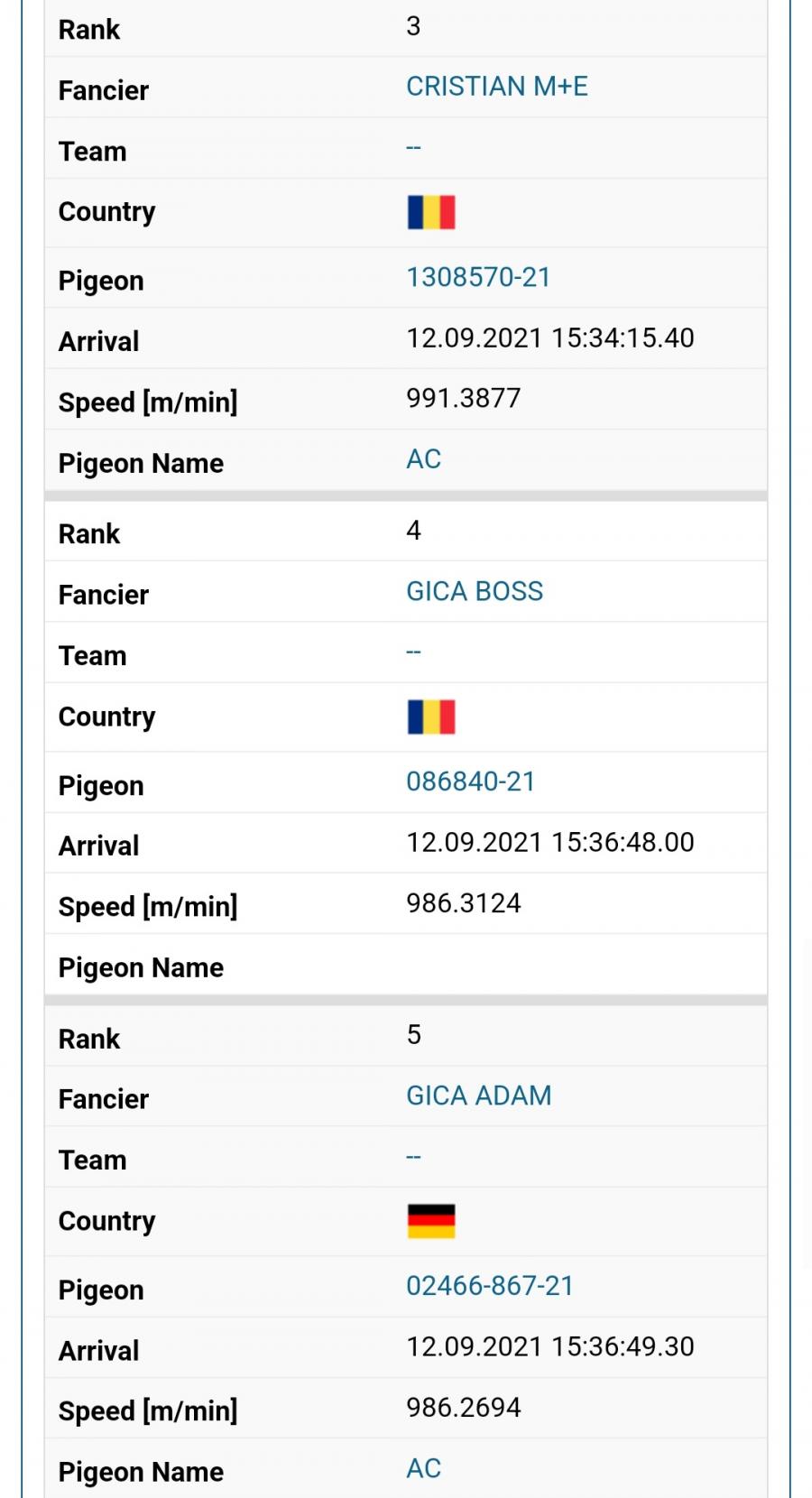Open pigeon 02466-867-21 details
The image size is (812, 1498).
pos(490,1286)
